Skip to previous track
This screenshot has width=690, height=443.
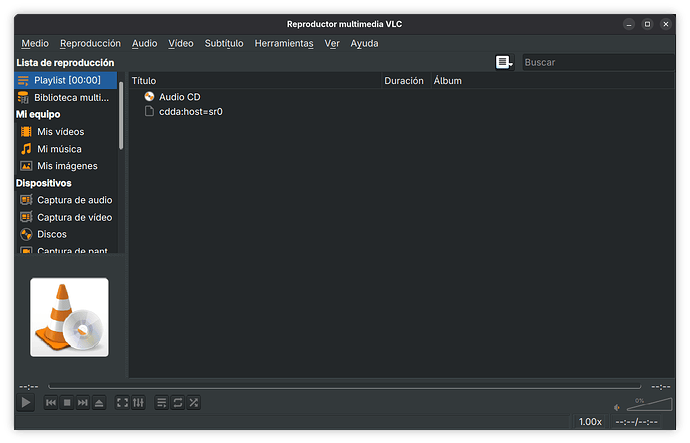pos(51,403)
